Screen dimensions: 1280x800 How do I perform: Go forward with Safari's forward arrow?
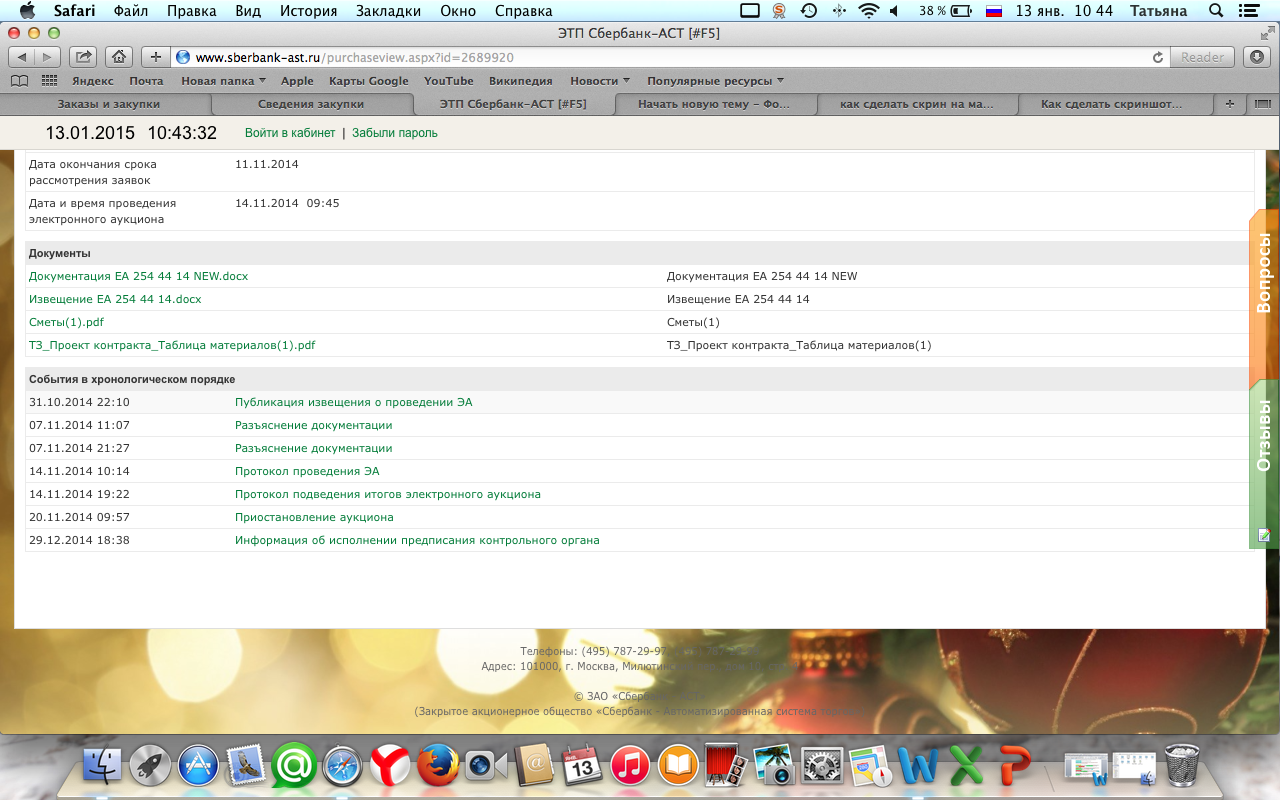pos(47,57)
